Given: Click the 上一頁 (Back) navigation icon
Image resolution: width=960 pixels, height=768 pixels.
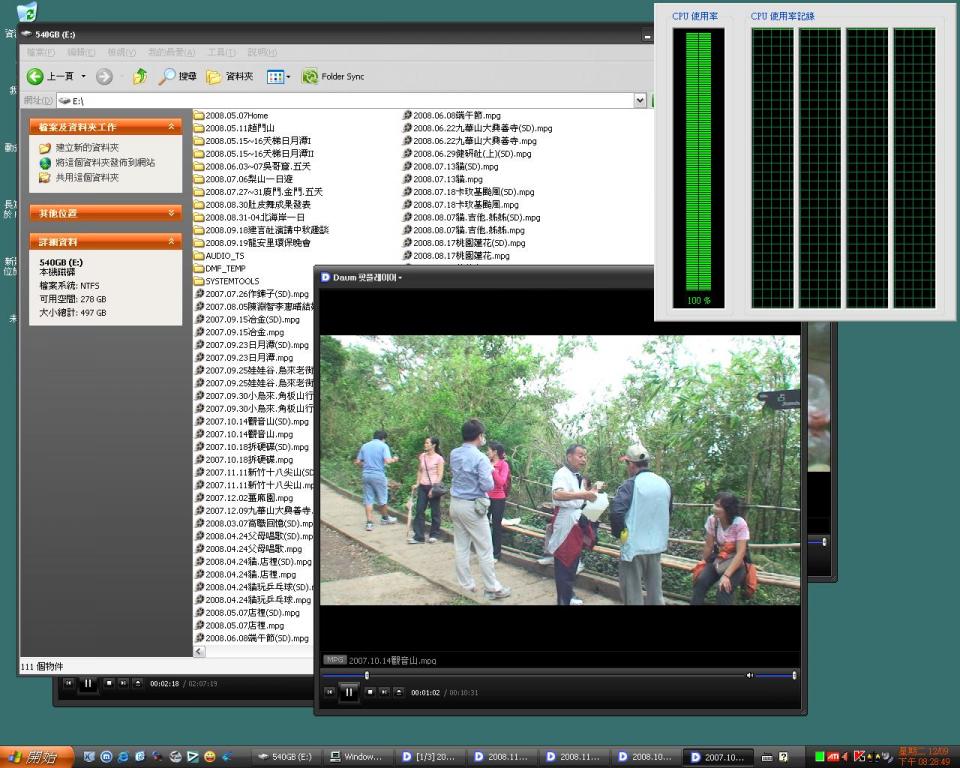Looking at the screenshot, I should 35,76.
